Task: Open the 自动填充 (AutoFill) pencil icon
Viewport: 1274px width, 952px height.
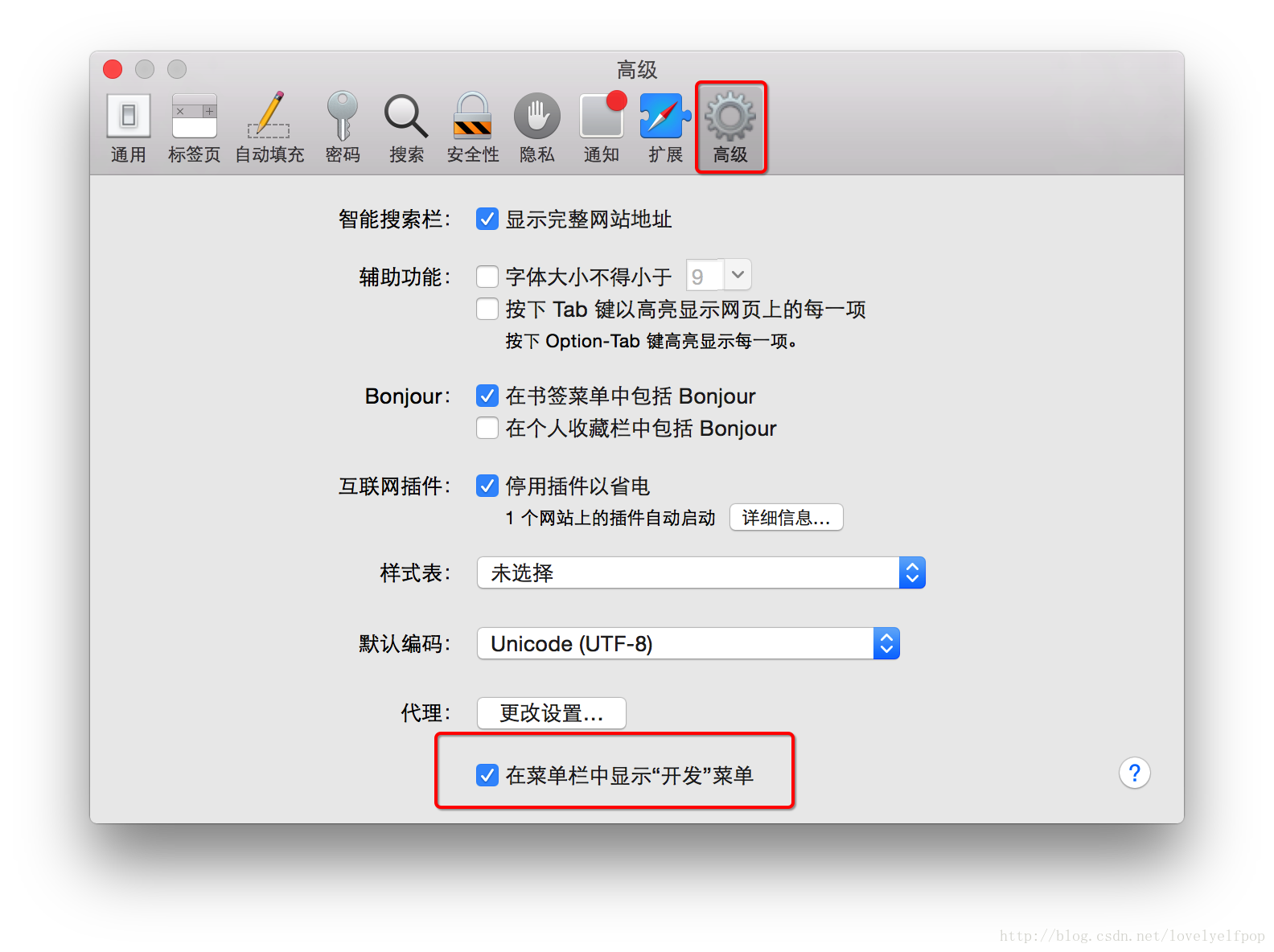Action: (x=269, y=129)
